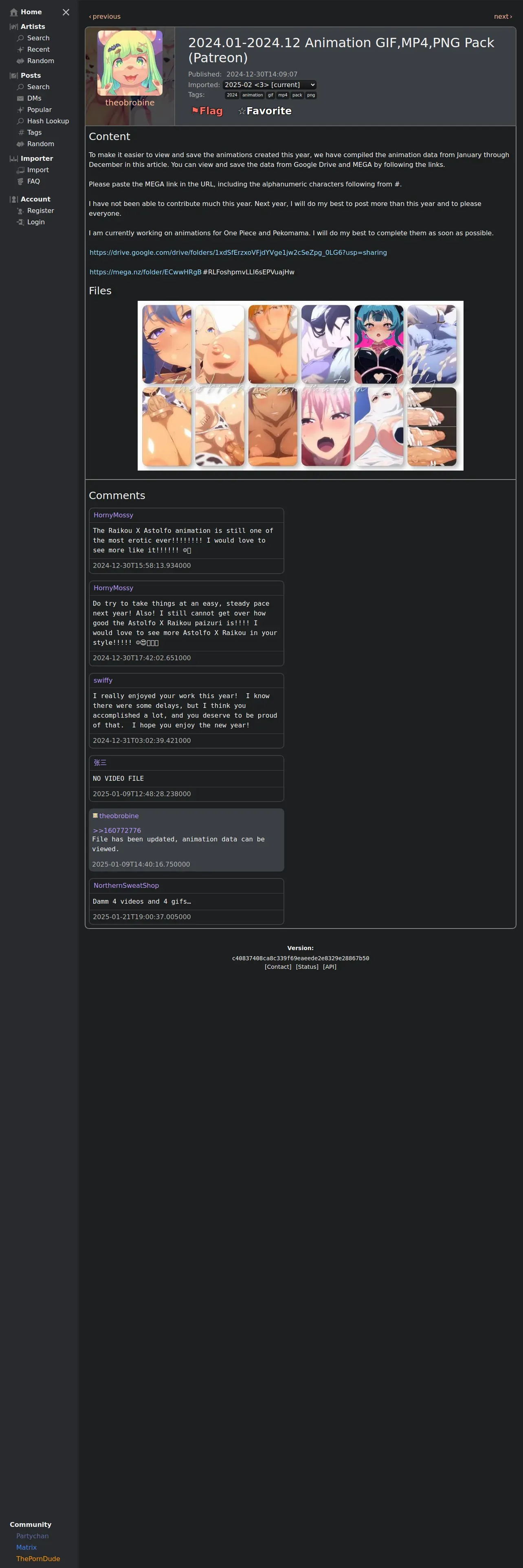The height and width of the screenshot is (1568, 523).
Task: Click the Artists section icon
Action: pyautogui.click(x=14, y=27)
